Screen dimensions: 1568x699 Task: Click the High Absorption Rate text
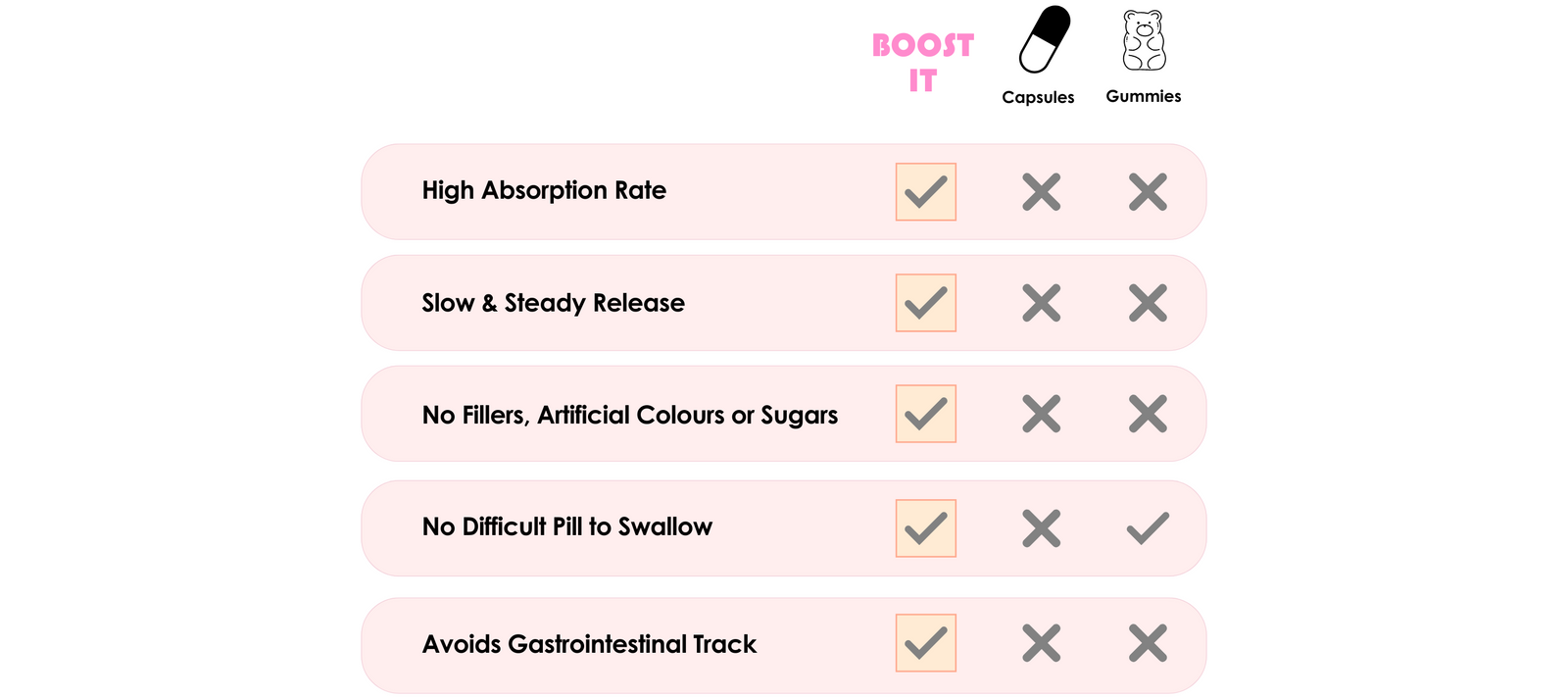pyautogui.click(x=544, y=190)
